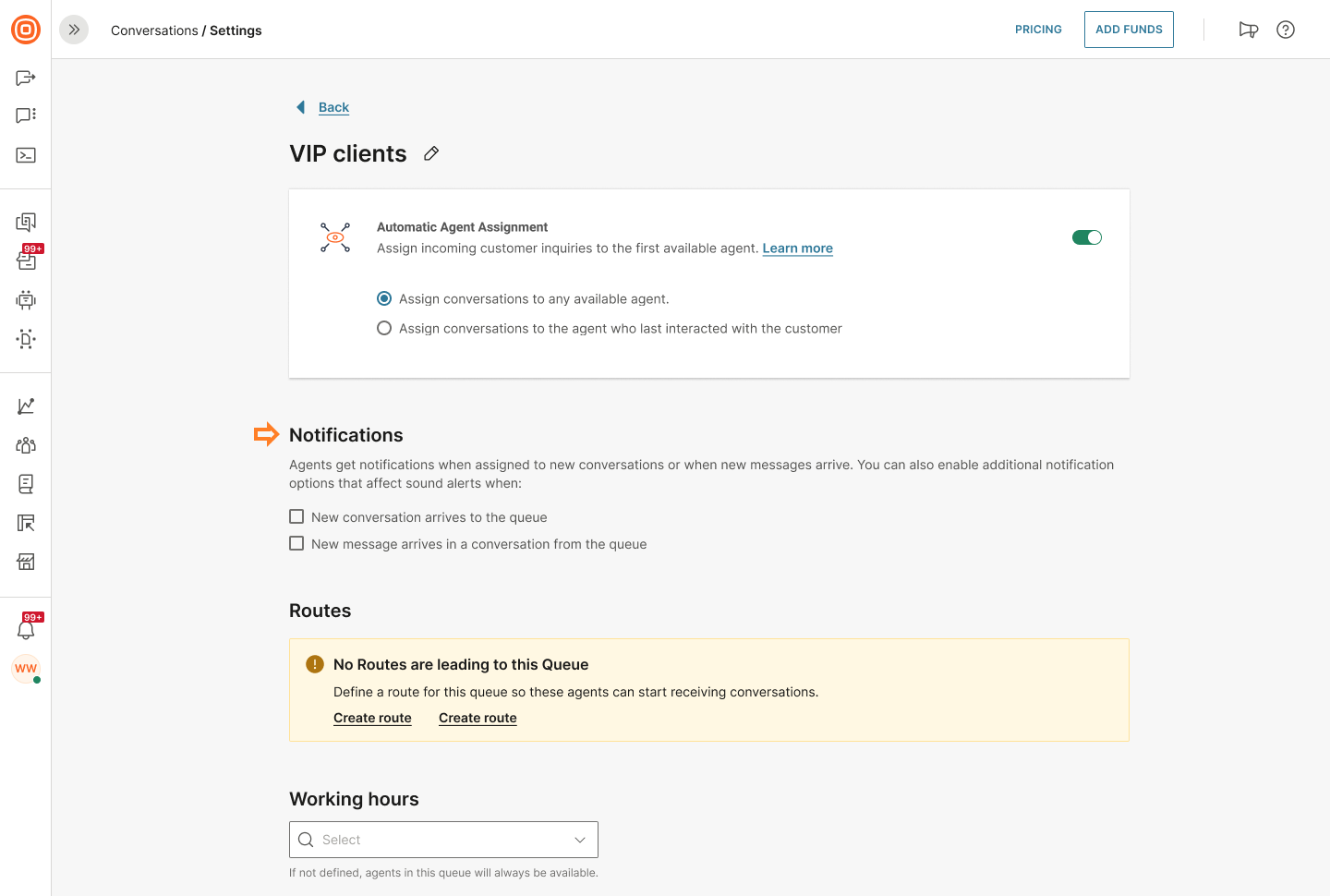This screenshot has width=1330, height=896.
Task: Click the ADD FUNDS button
Action: tap(1129, 30)
